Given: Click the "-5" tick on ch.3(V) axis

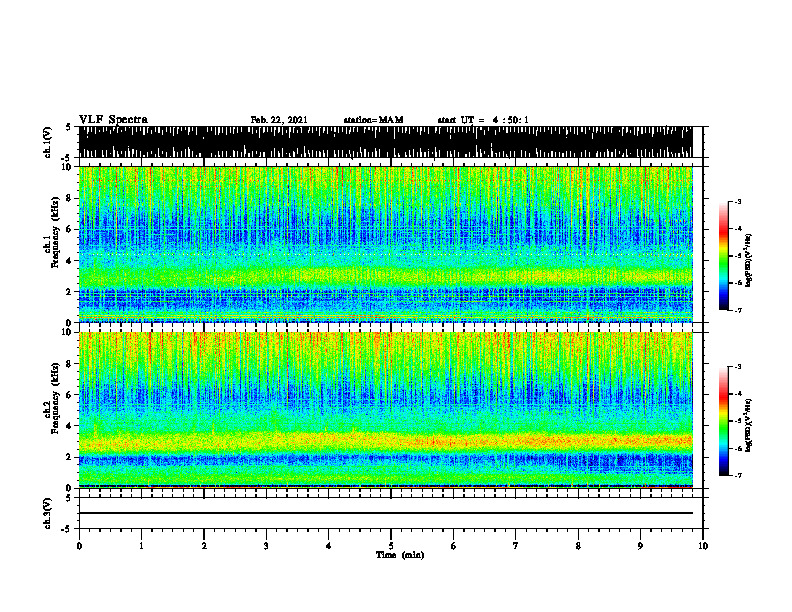Looking at the screenshot, I should (x=67, y=529).
